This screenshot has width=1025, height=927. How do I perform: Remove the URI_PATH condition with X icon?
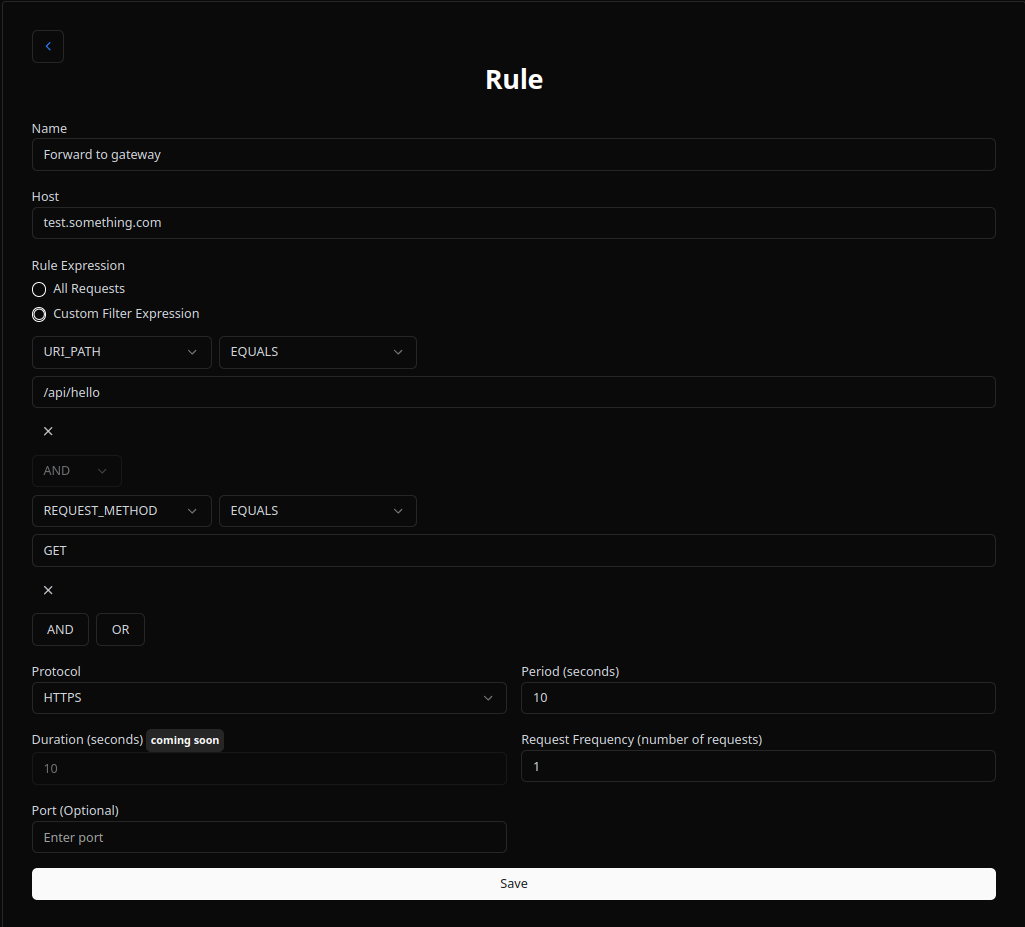click(48, 431)
